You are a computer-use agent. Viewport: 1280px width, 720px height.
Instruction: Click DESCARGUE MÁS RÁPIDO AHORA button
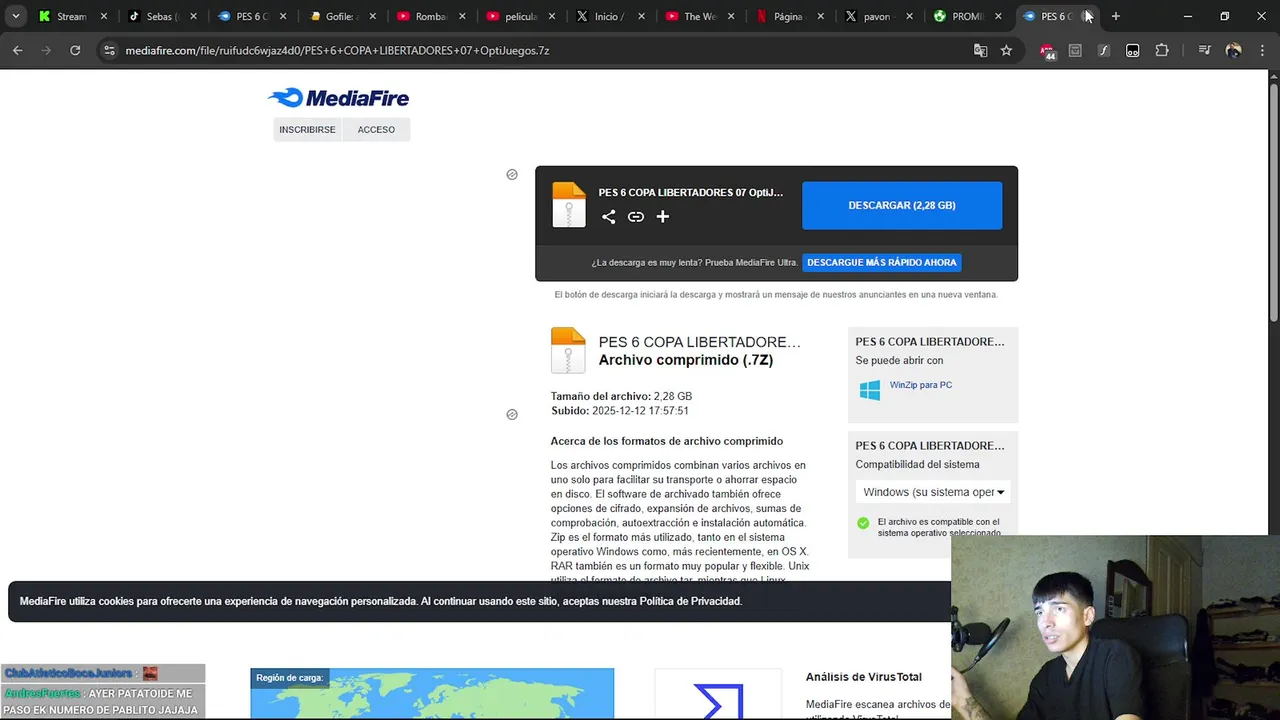point(882,262)
